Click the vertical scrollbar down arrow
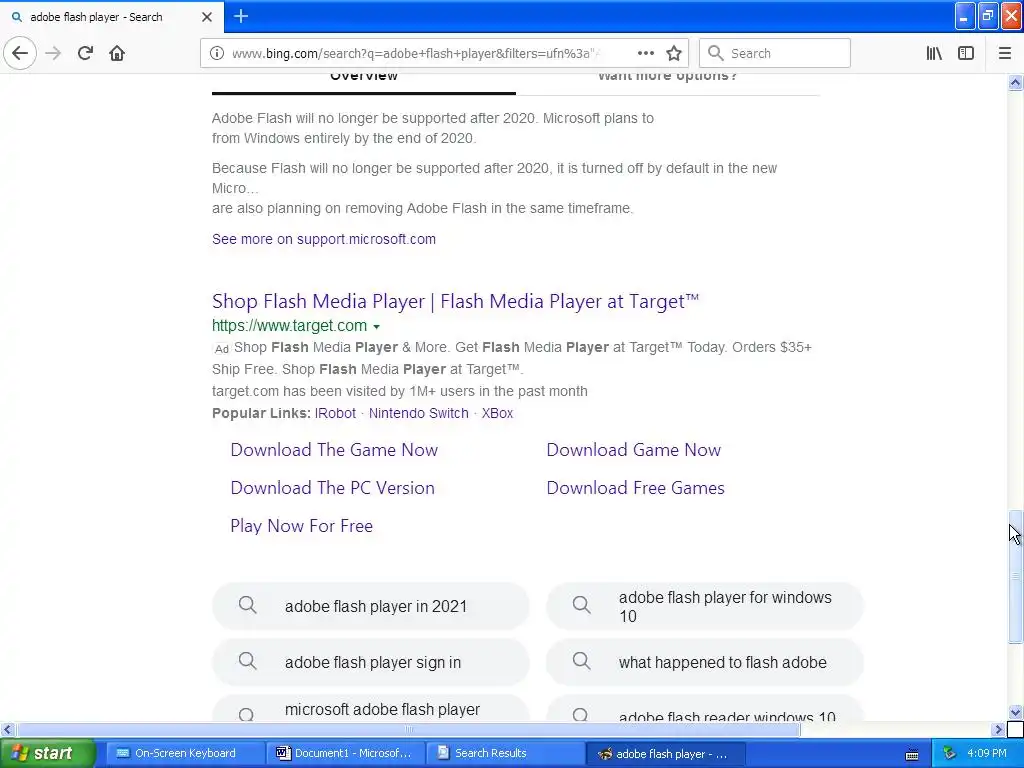Viewport: 1024px width, 768px height. (x=1015, y=712)
